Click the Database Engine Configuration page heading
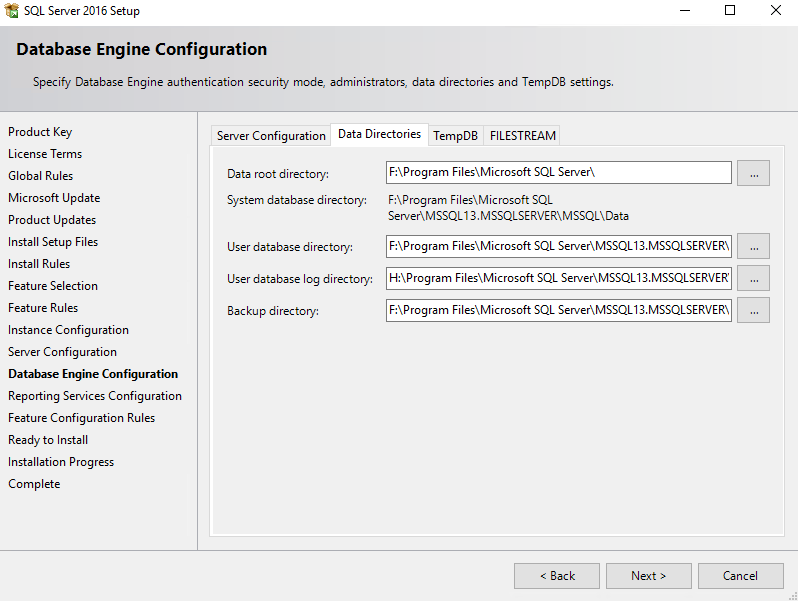This screenshot has width=798, height=601. pos(141,49)
